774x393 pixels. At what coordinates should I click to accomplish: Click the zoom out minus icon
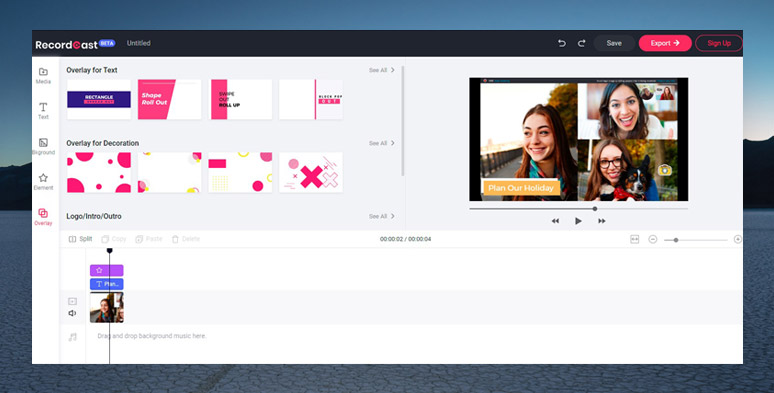[653, 239]
